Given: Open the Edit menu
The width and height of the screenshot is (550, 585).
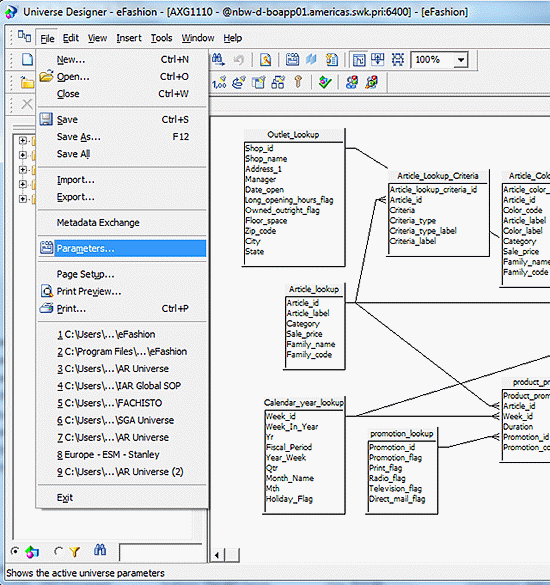Looking at the screenshot, I should pos(71,38).
